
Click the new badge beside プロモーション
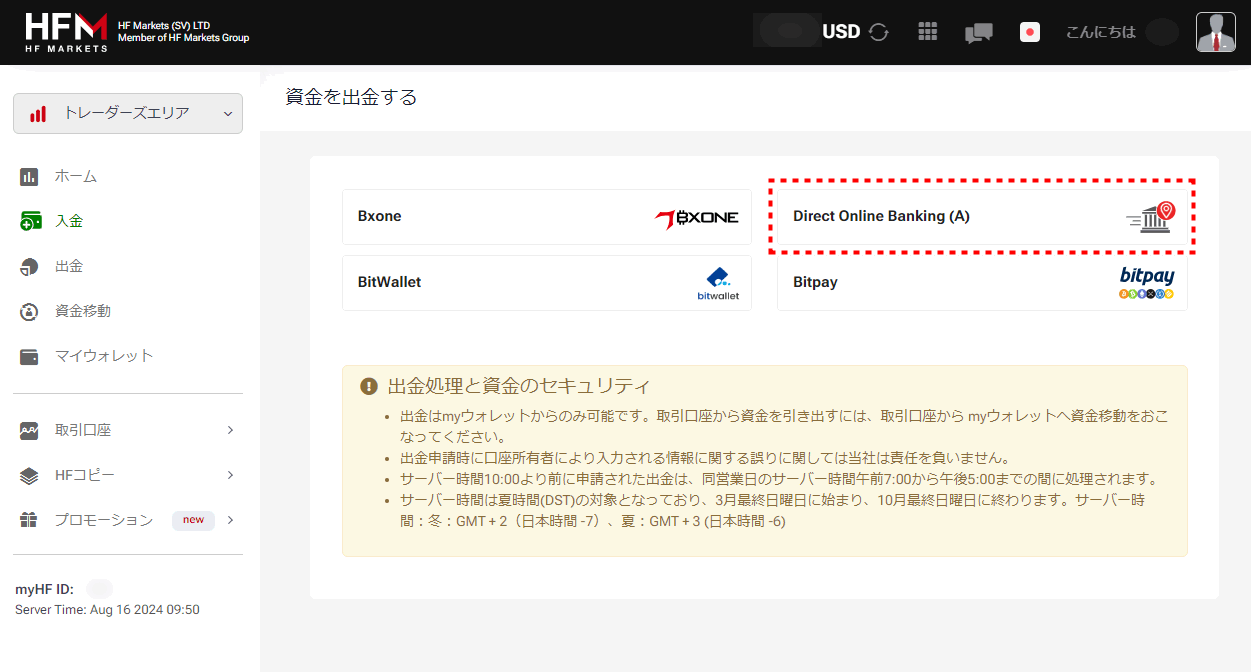(193, 520)
